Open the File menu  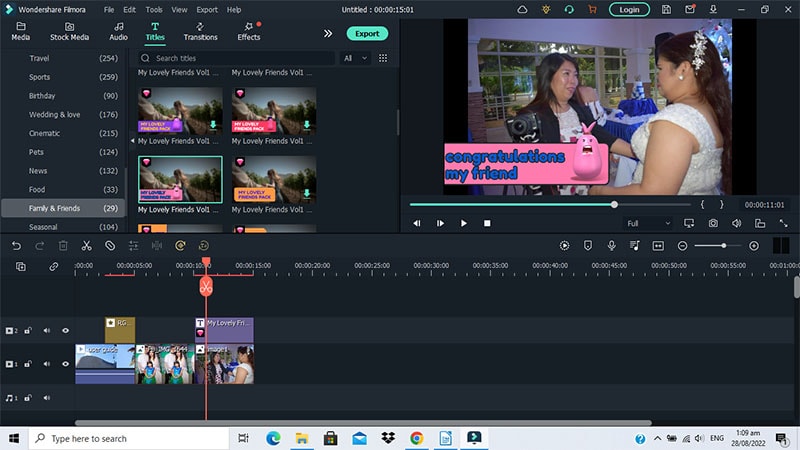click(109, 10)
